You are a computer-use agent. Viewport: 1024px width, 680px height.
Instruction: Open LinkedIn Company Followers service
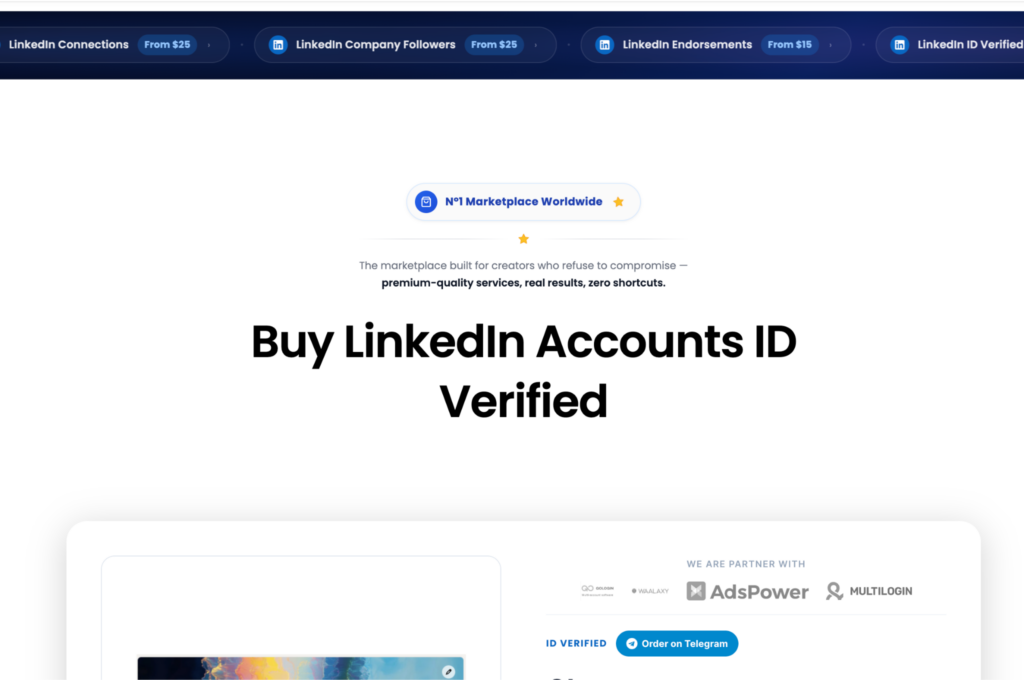click(x=376, y=45)
